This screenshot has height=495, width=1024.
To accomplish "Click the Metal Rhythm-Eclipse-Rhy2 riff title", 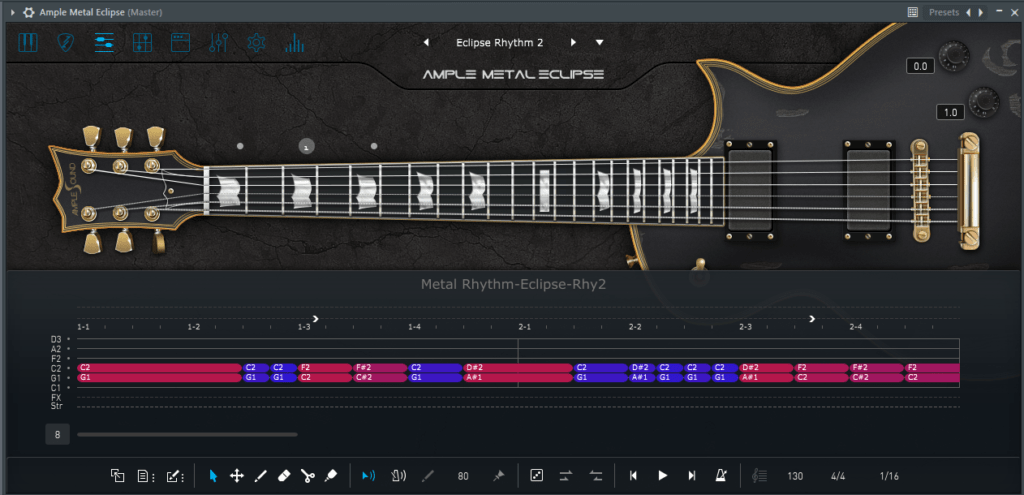I will 514,285.
